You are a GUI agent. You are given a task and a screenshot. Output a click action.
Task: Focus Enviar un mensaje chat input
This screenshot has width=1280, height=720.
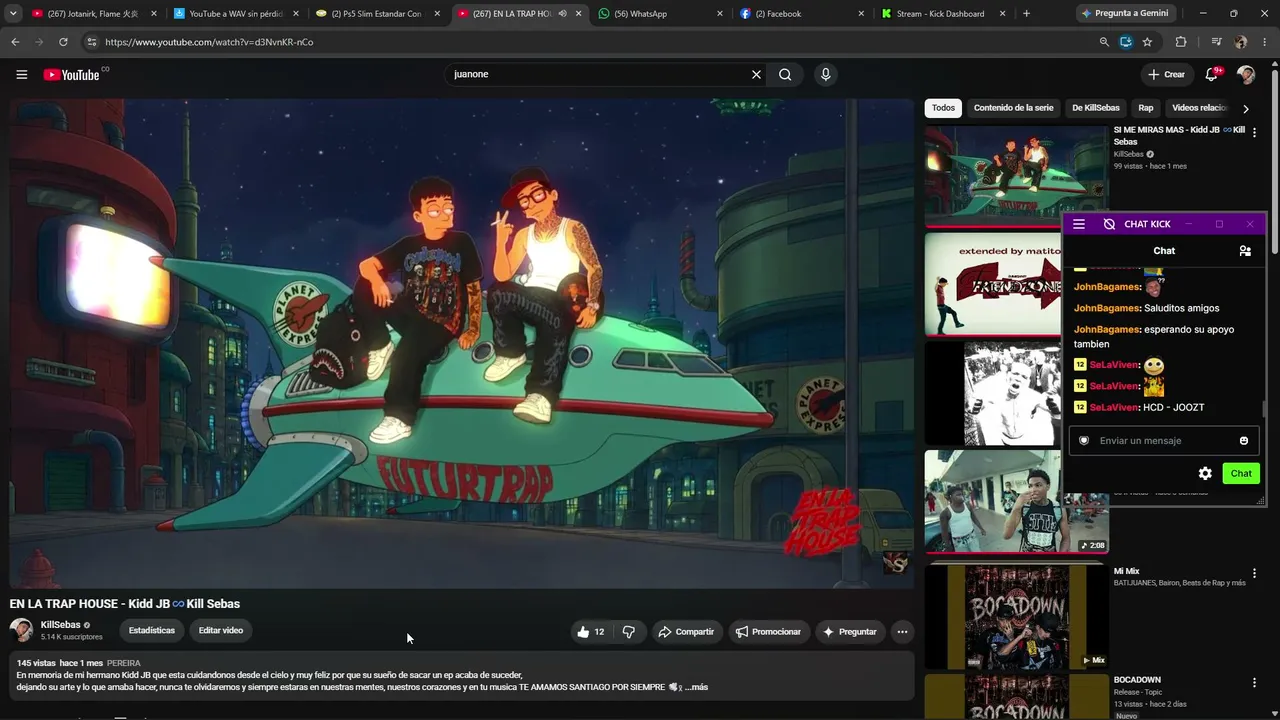pos(1163,441)
